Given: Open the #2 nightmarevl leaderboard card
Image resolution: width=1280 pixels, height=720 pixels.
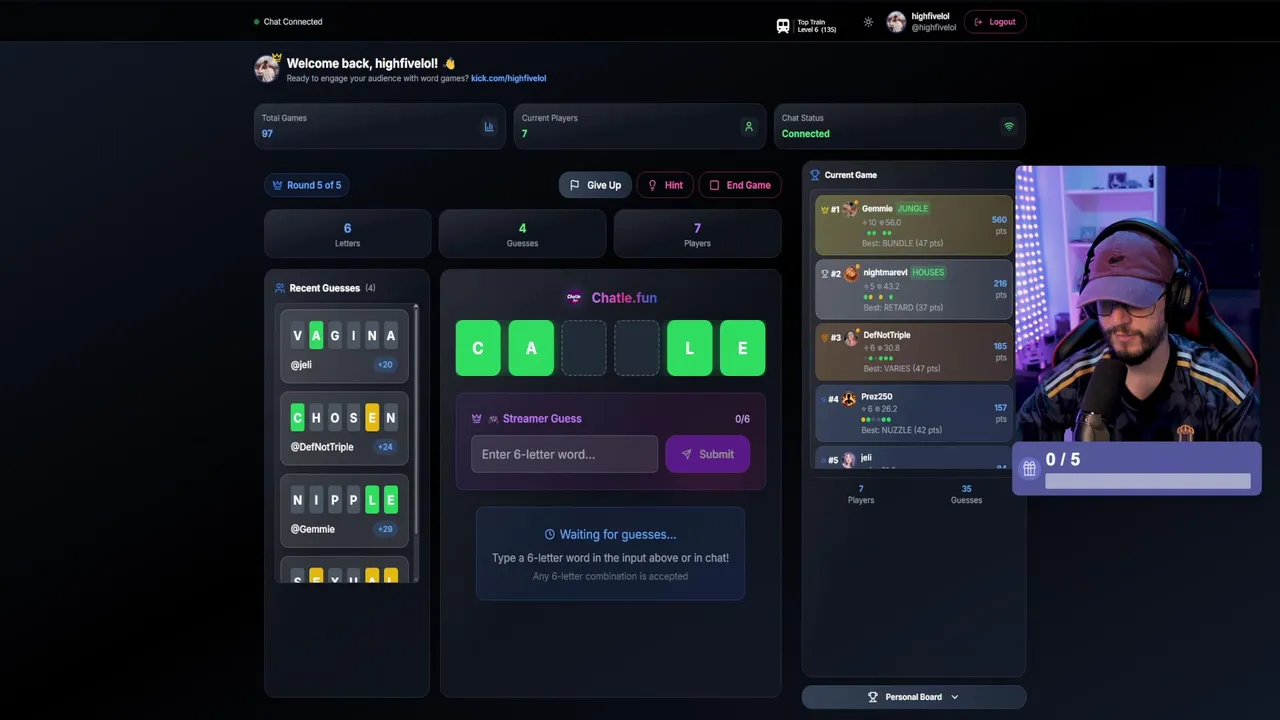Looking at the screenshot, I should (914, 289).
